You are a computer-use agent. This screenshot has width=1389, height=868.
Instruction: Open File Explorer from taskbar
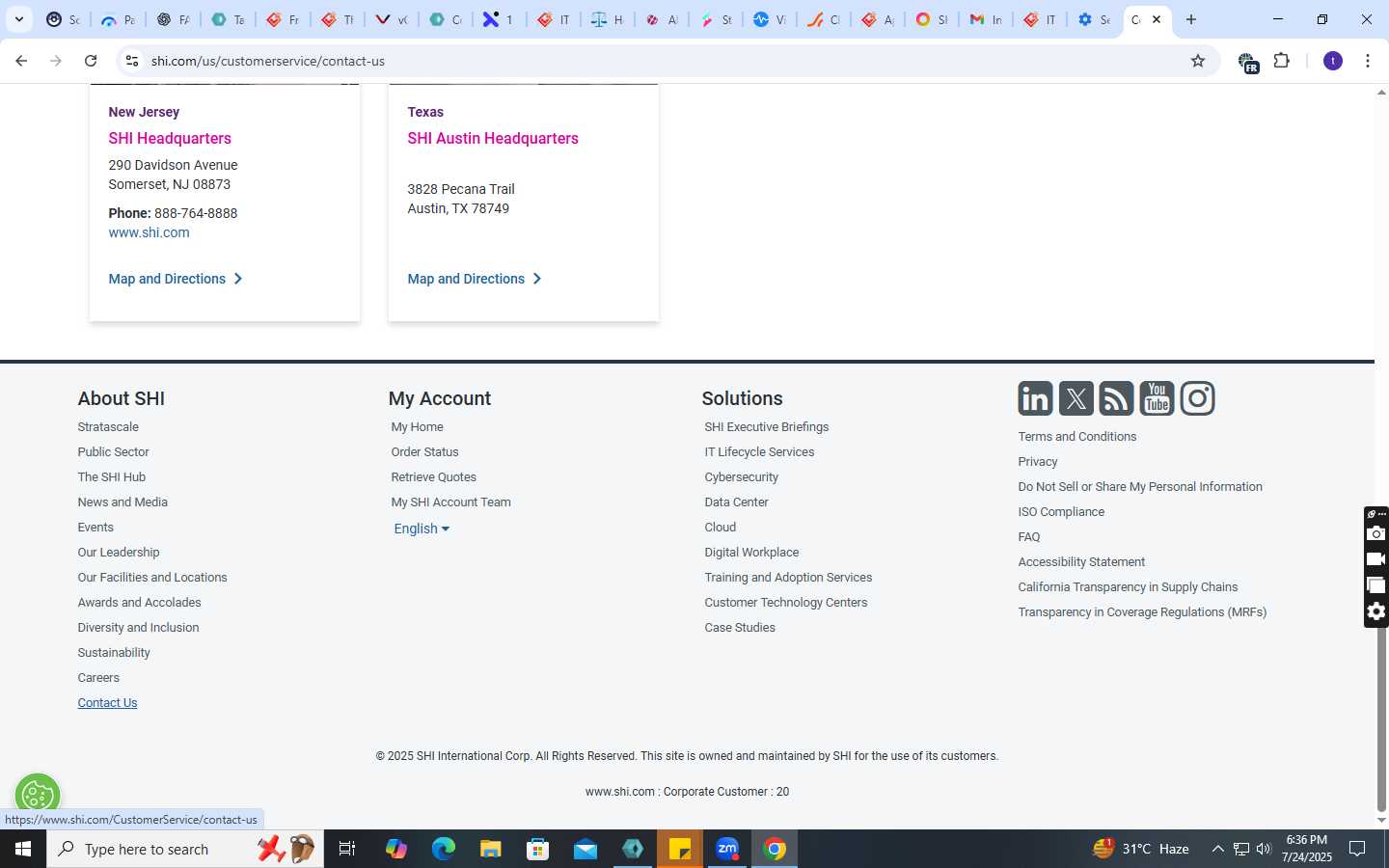click(x=491, y=849)
